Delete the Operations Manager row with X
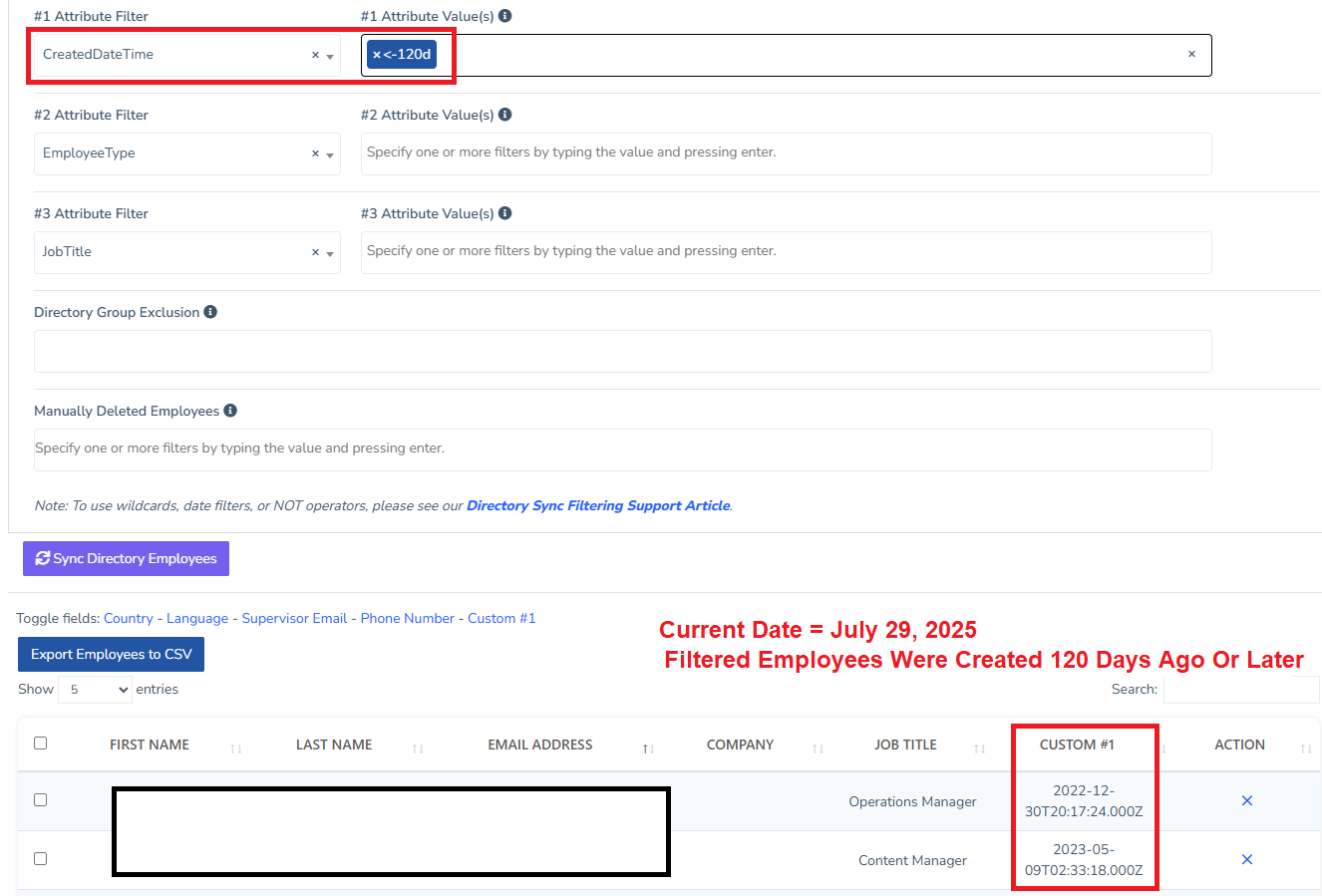Image resolution: width=1322 pixels, height=896 pixels. click(x=1246, y=801)
